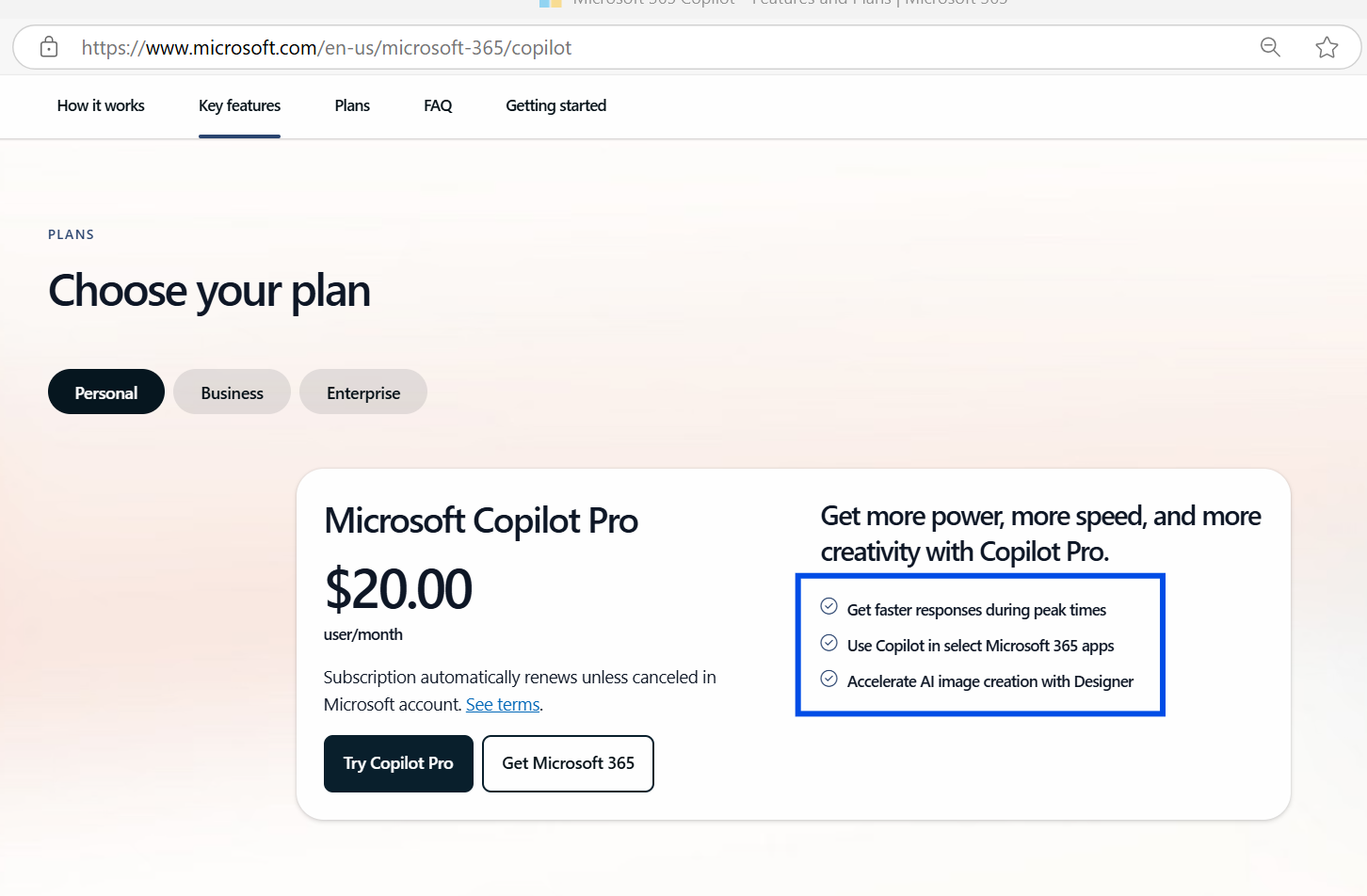Viewport: 1367px width, 896px height.
Task: Open the How it works section
Action: 101,105
